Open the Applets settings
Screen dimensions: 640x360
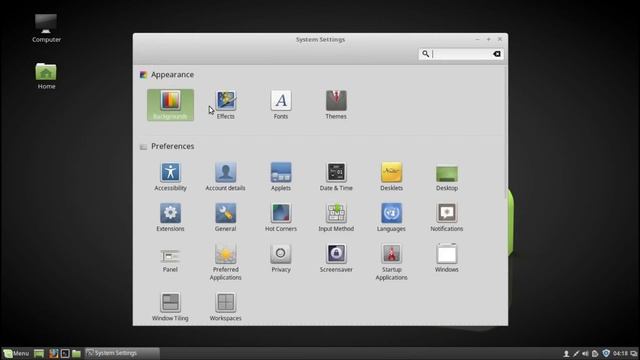click(281, 177)
